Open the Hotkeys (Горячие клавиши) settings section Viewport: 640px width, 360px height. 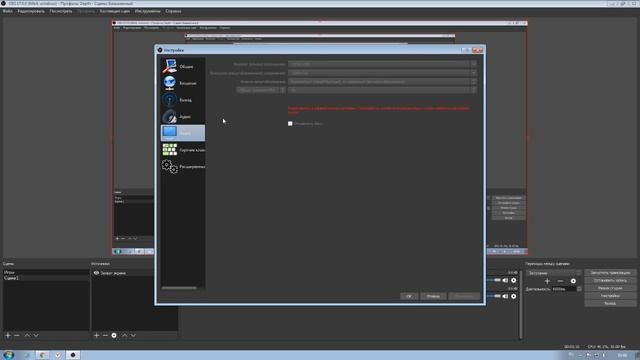pos(183,150)
